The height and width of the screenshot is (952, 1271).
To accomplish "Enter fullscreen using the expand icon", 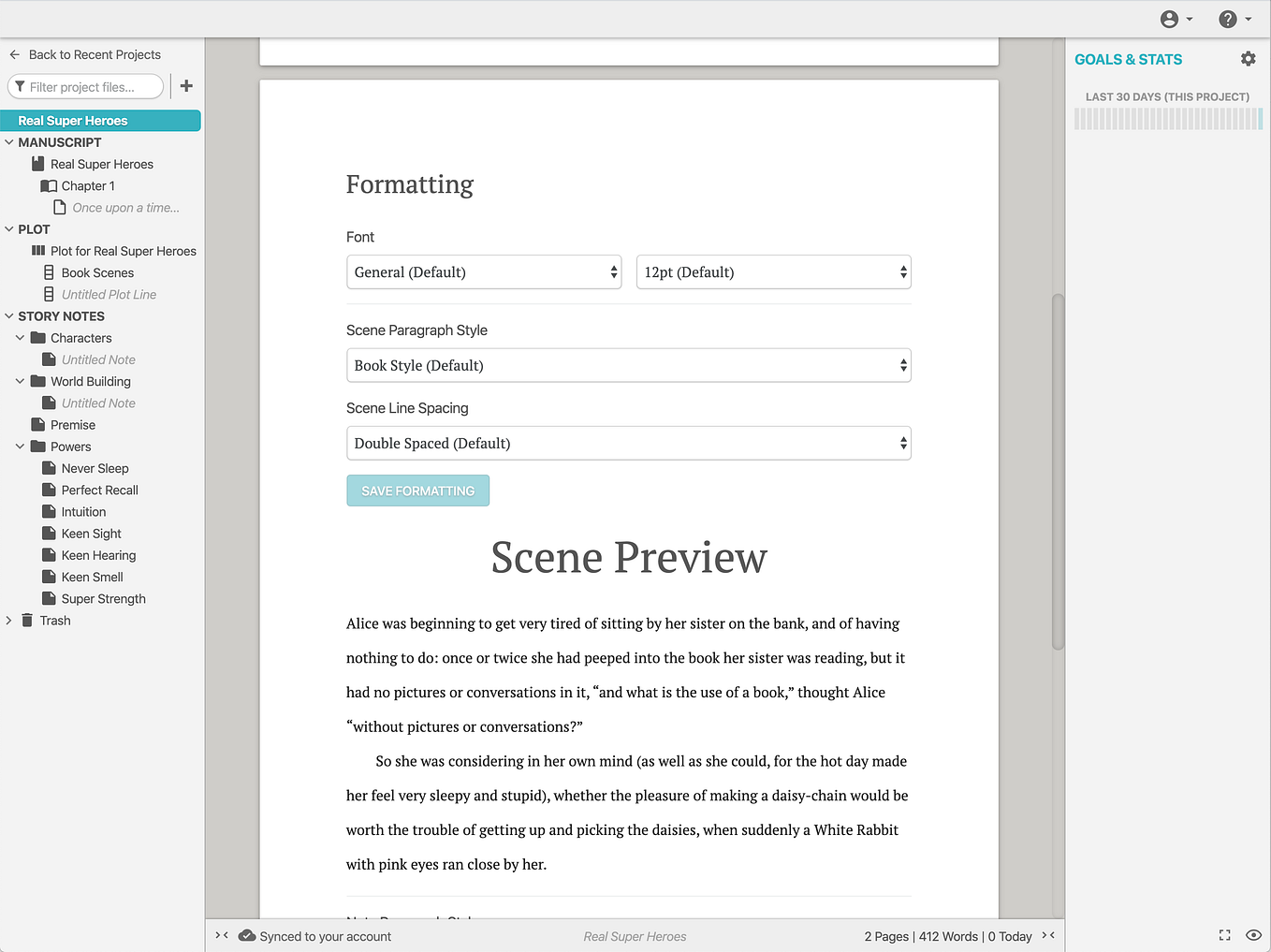I will tap(1224, 935).
